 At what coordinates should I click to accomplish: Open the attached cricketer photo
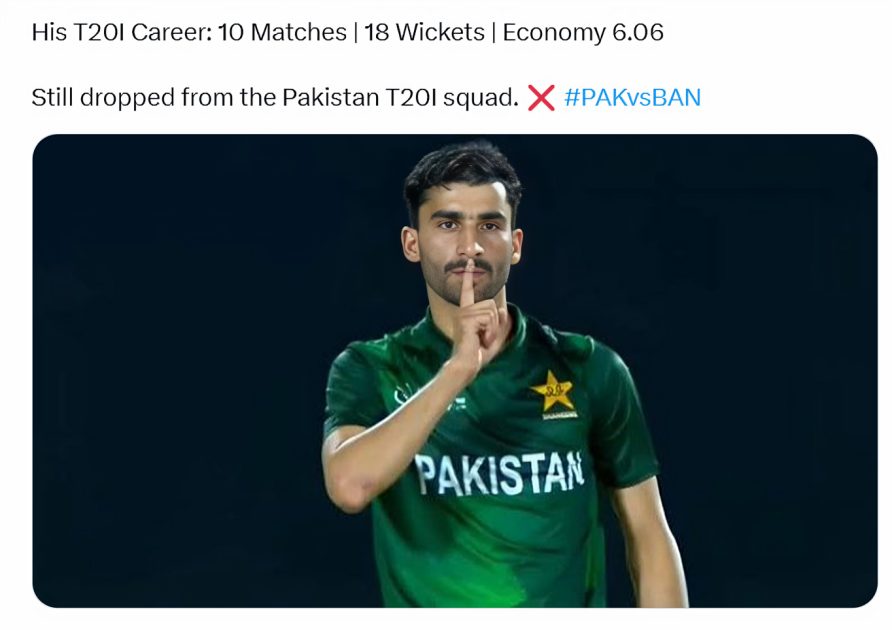point(455,370)
